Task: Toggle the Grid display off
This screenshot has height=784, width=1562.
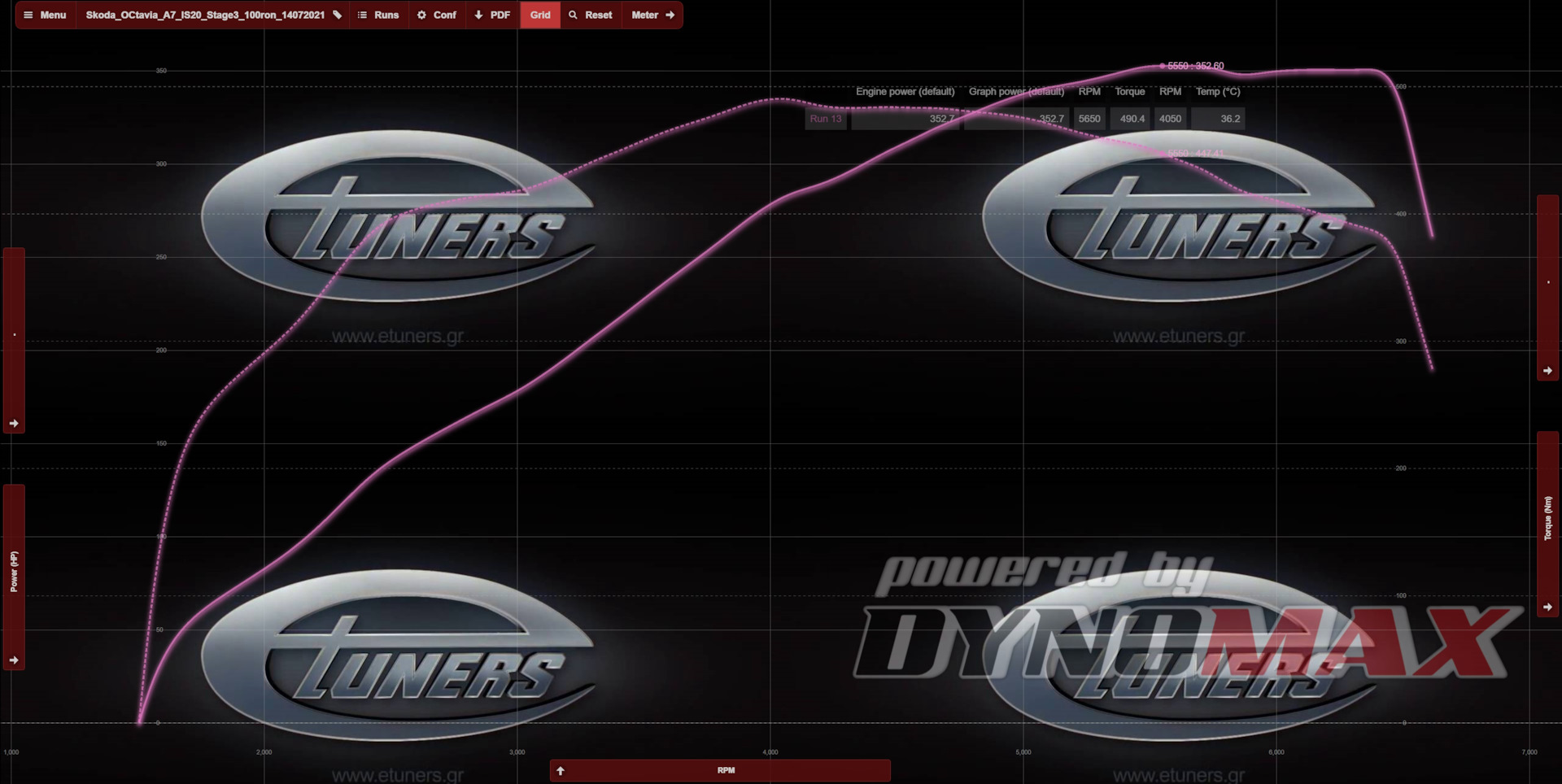Action: [540, 15]
